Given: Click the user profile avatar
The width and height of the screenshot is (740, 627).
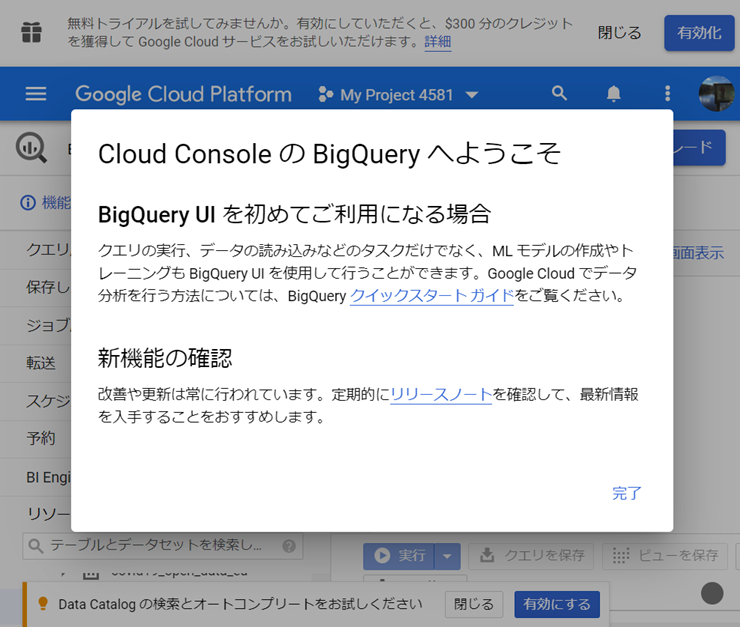Looking at the screenshot, I should [716, 93].
